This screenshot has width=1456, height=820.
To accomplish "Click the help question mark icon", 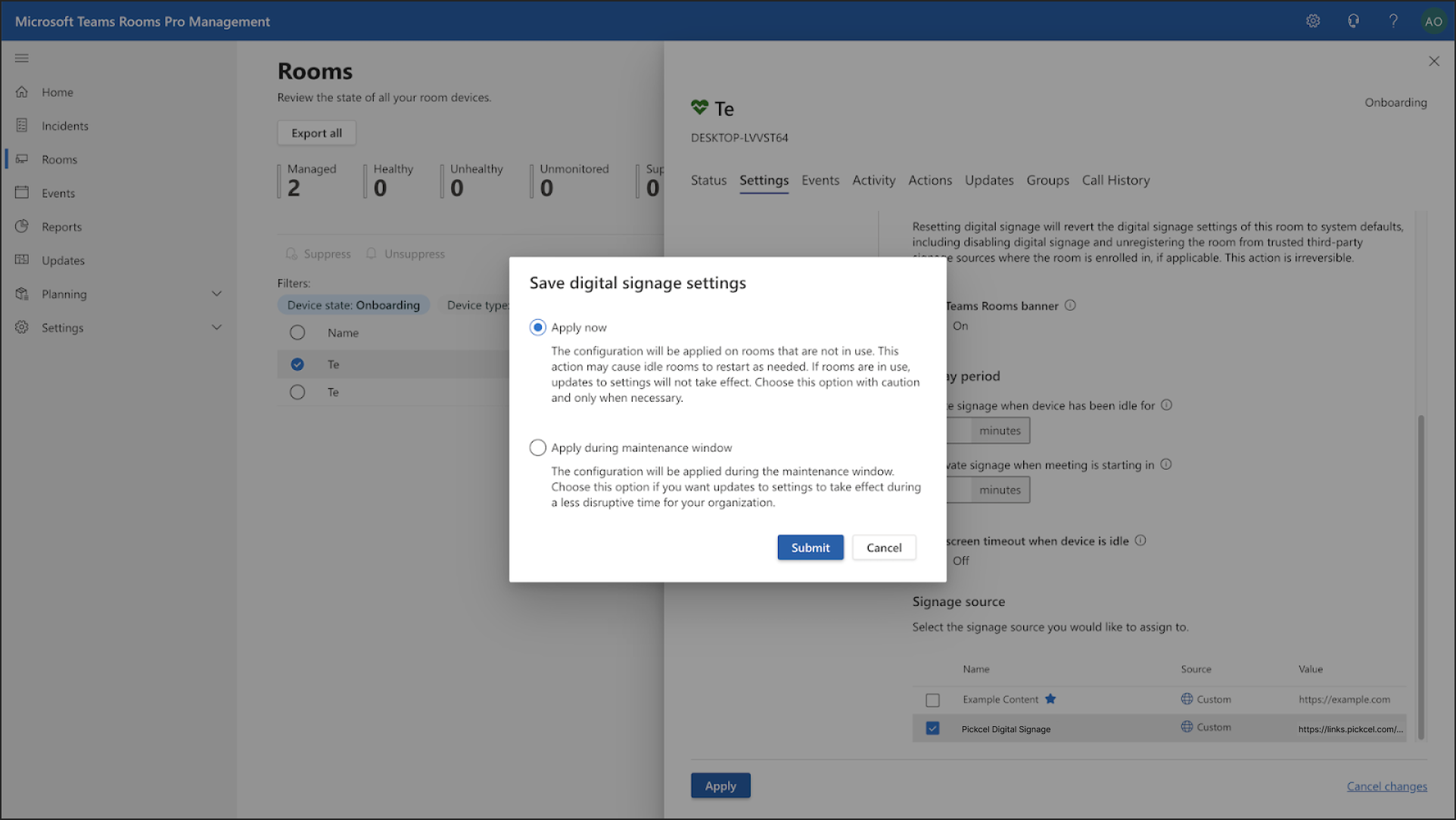I will tap(1393, 21).
